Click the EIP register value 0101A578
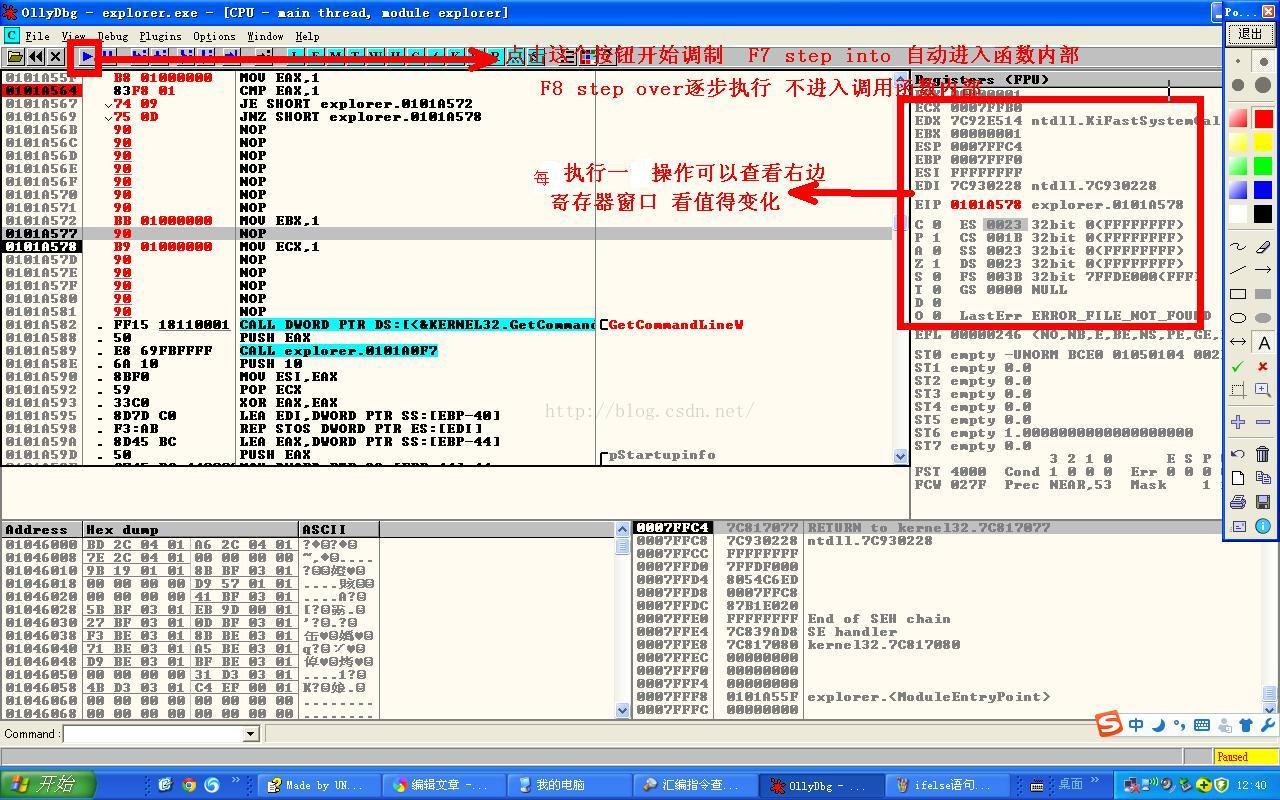 (x=986, y=205)
